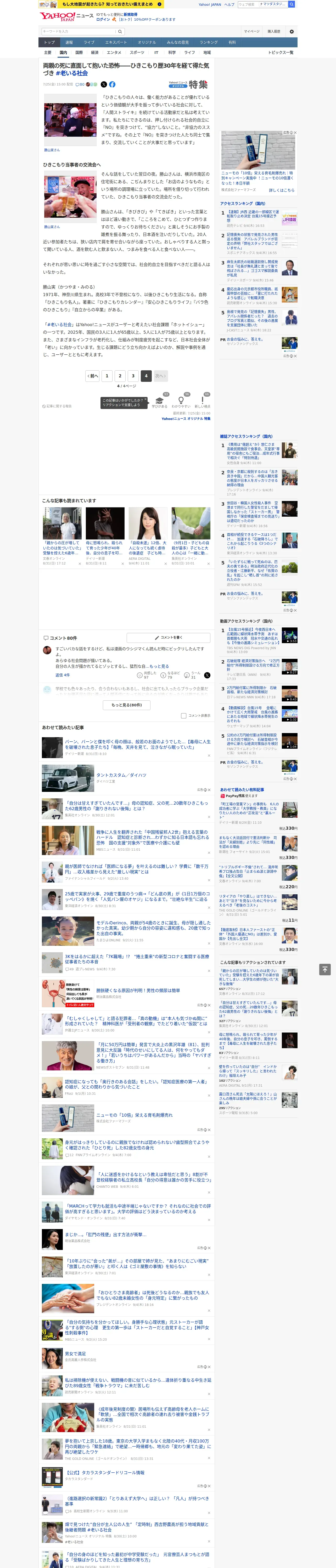Click the Yahoo!ニュース オリジナル 特集 link below the reactions

(x=186, y=419)
